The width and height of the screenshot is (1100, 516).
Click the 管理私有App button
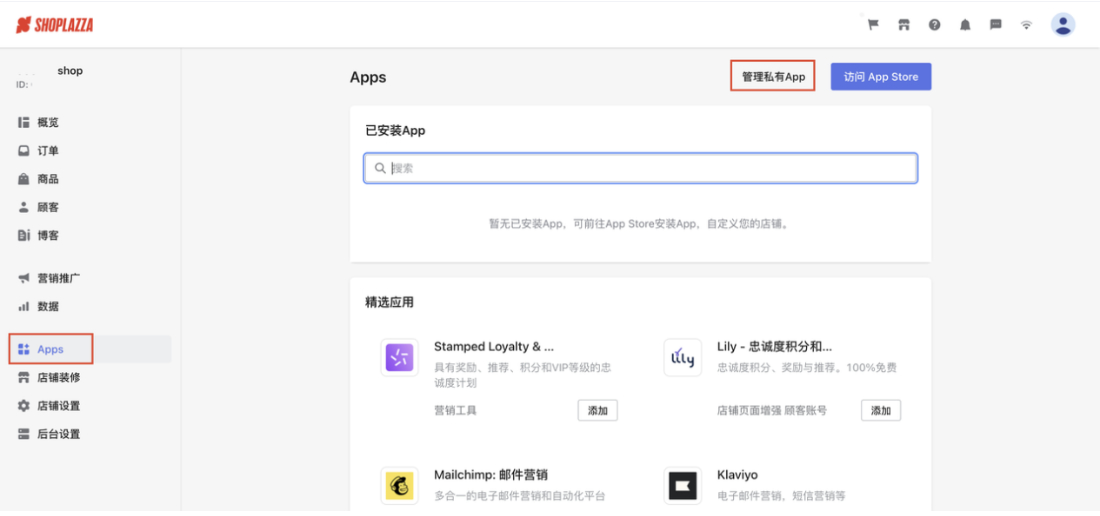tap(773, 77)
